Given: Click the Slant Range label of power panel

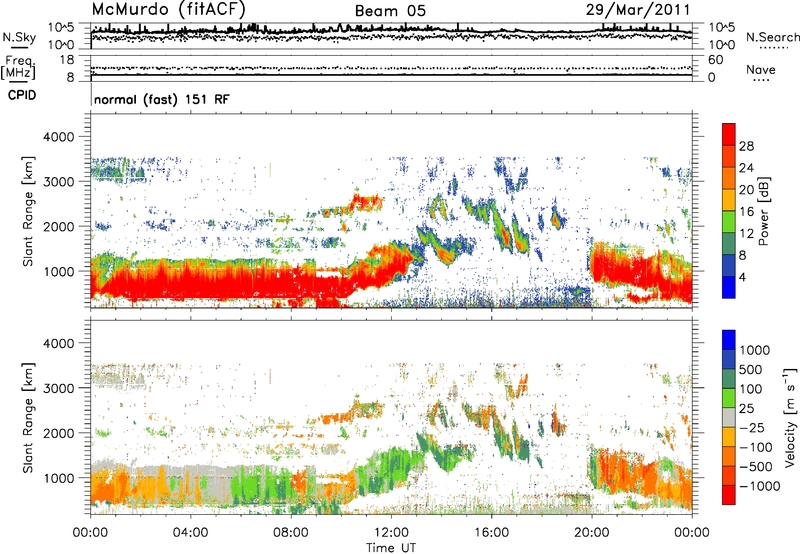Looking at the screenshot, I should [x=28, y=211].
